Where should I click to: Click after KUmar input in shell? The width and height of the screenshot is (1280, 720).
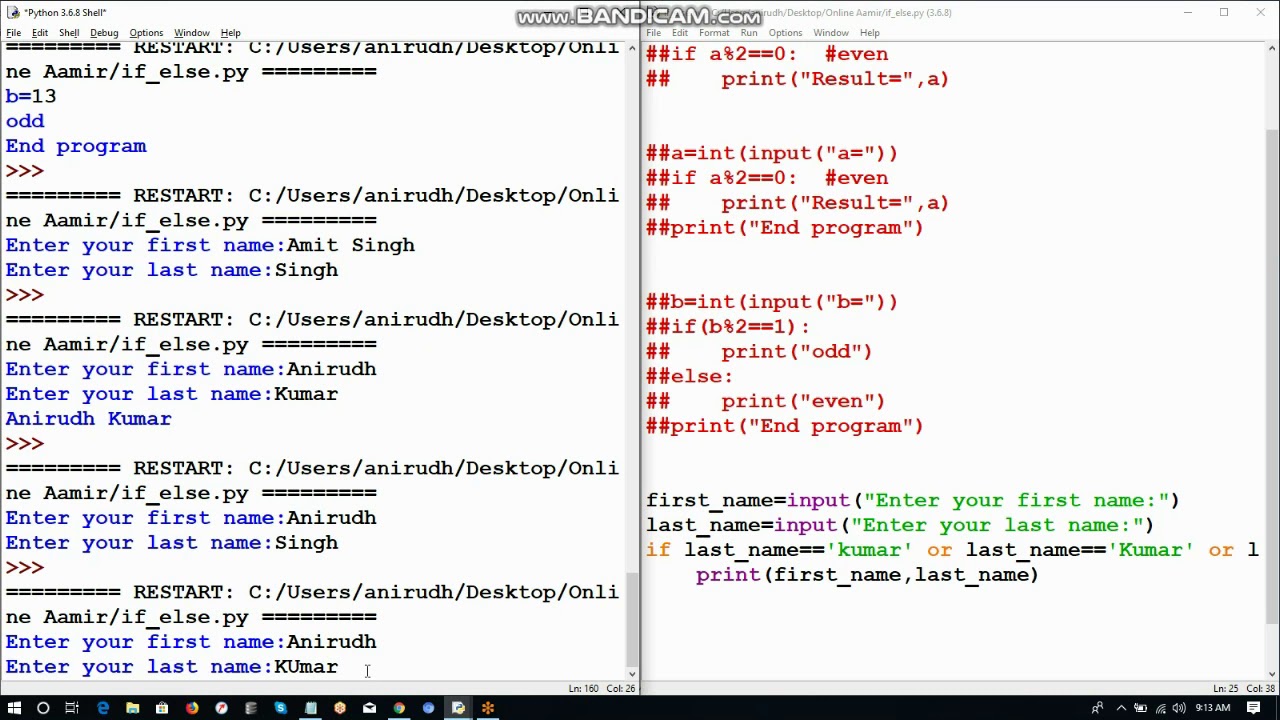tap(339, 667)
